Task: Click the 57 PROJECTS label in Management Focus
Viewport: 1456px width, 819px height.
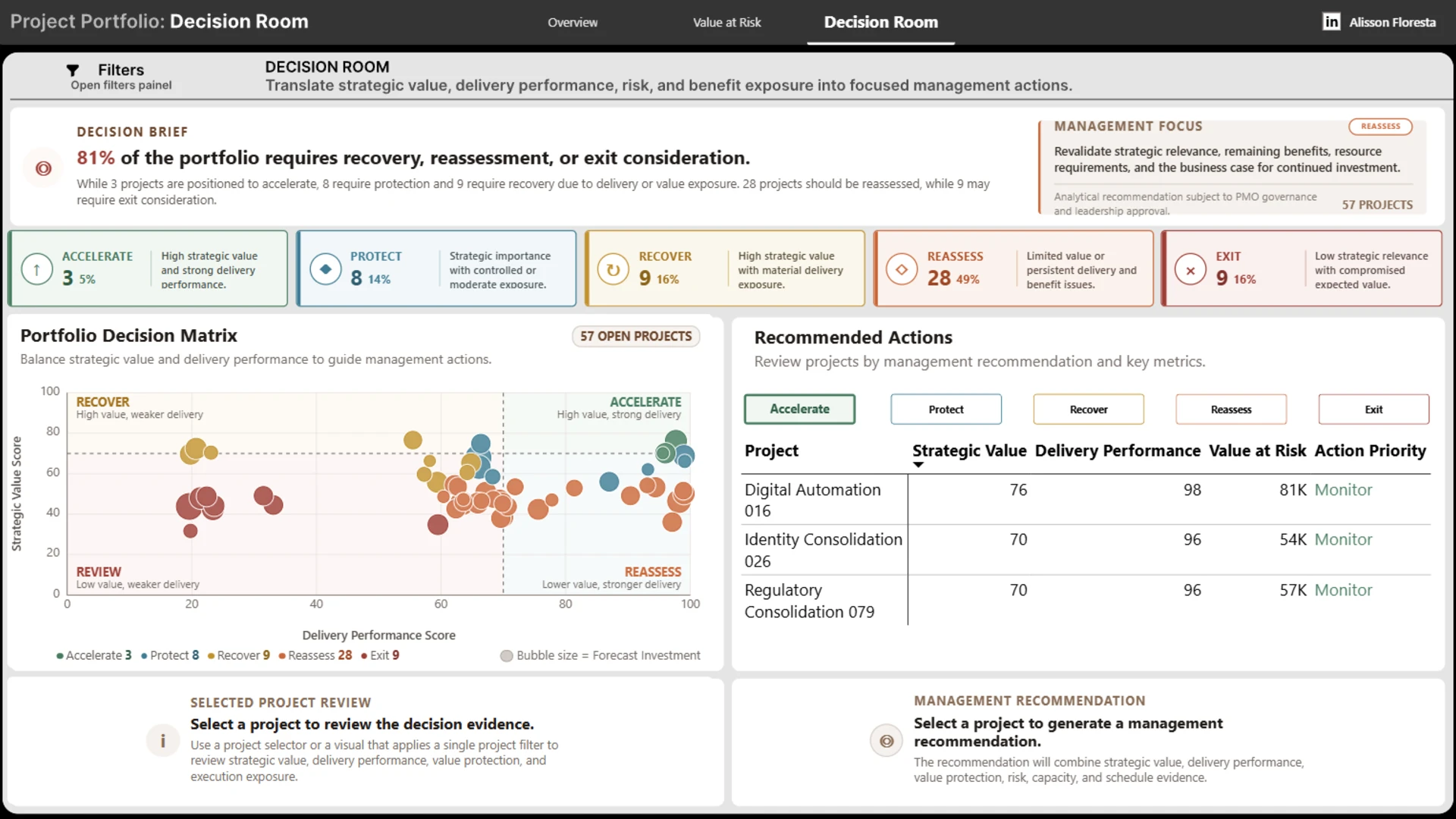Action: coord(1377,205)
